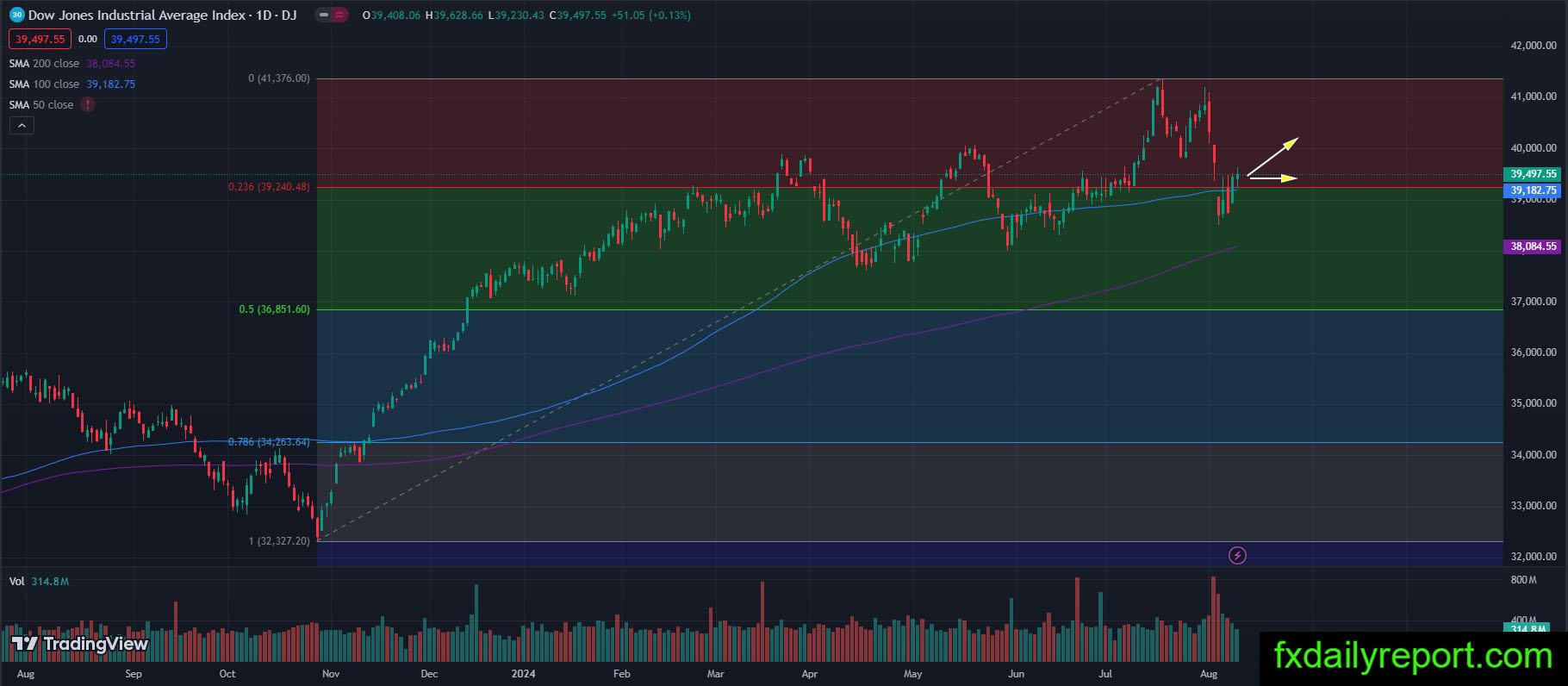
Task: Click the purple lightning bolt icon
Action: click(x=1237, y=556)
